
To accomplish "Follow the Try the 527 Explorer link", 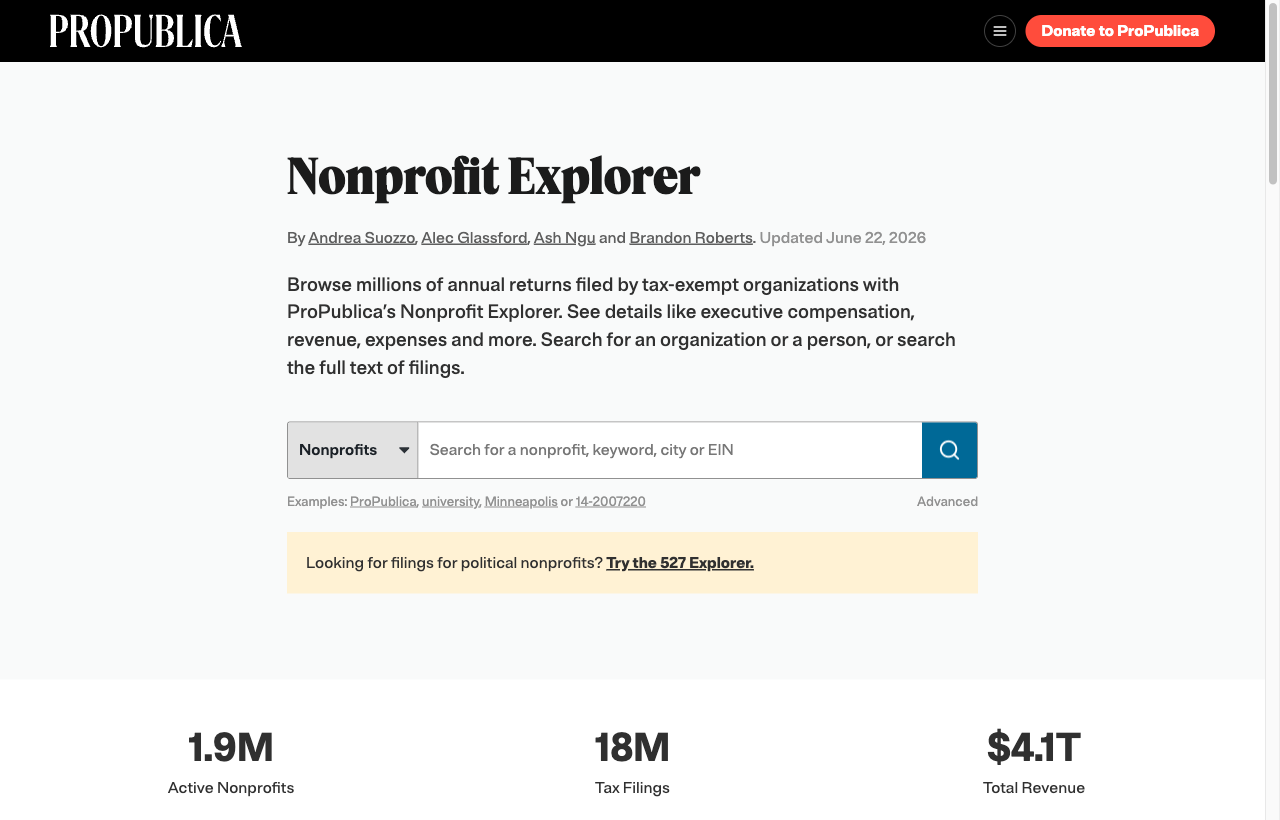I will tap(680, 563).
